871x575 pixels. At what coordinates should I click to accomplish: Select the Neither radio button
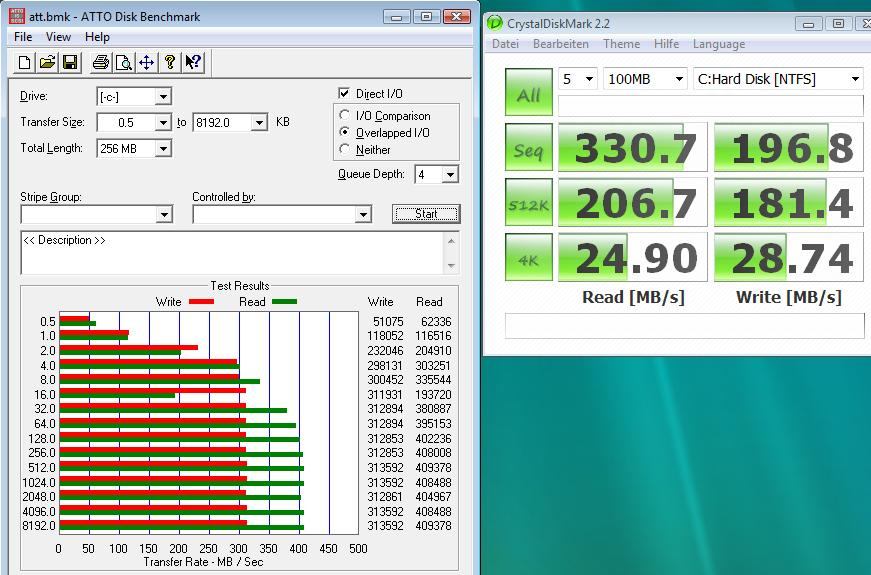344,149
